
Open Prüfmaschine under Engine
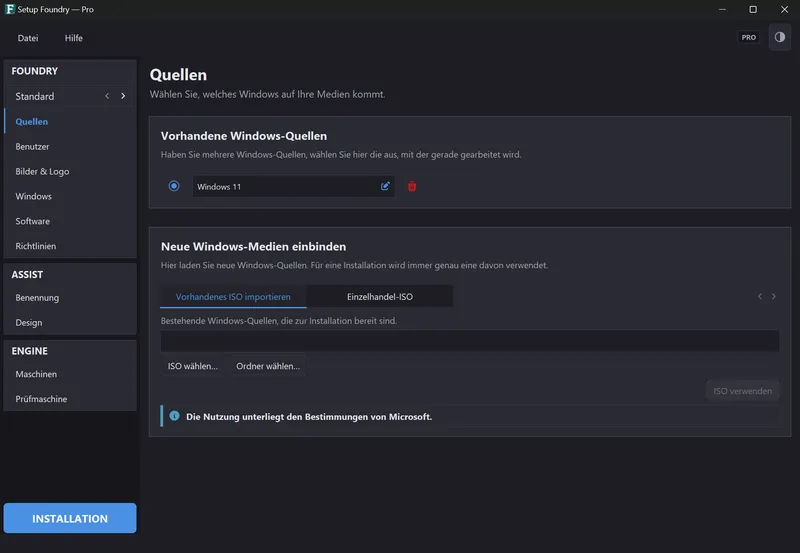[70, 399]
